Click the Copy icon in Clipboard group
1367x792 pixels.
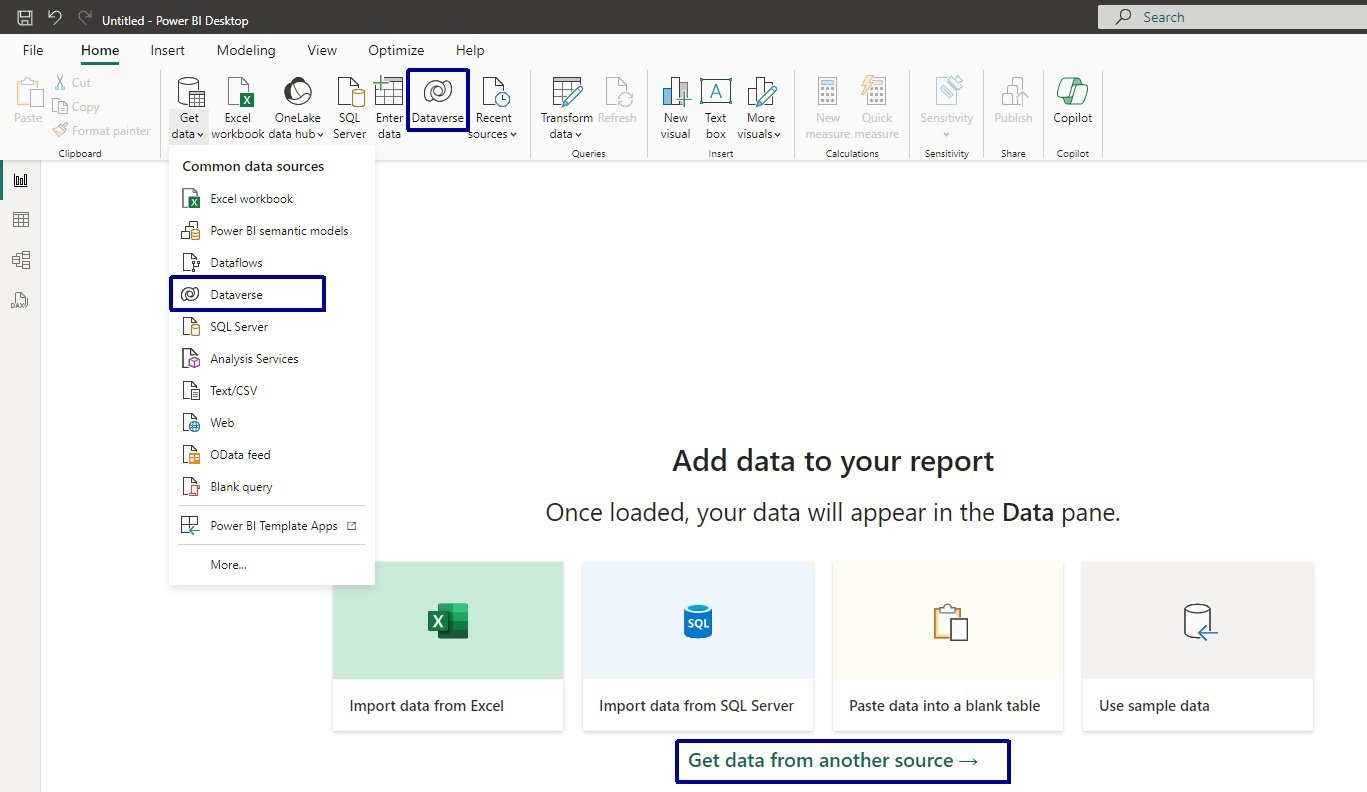(60, 107)
